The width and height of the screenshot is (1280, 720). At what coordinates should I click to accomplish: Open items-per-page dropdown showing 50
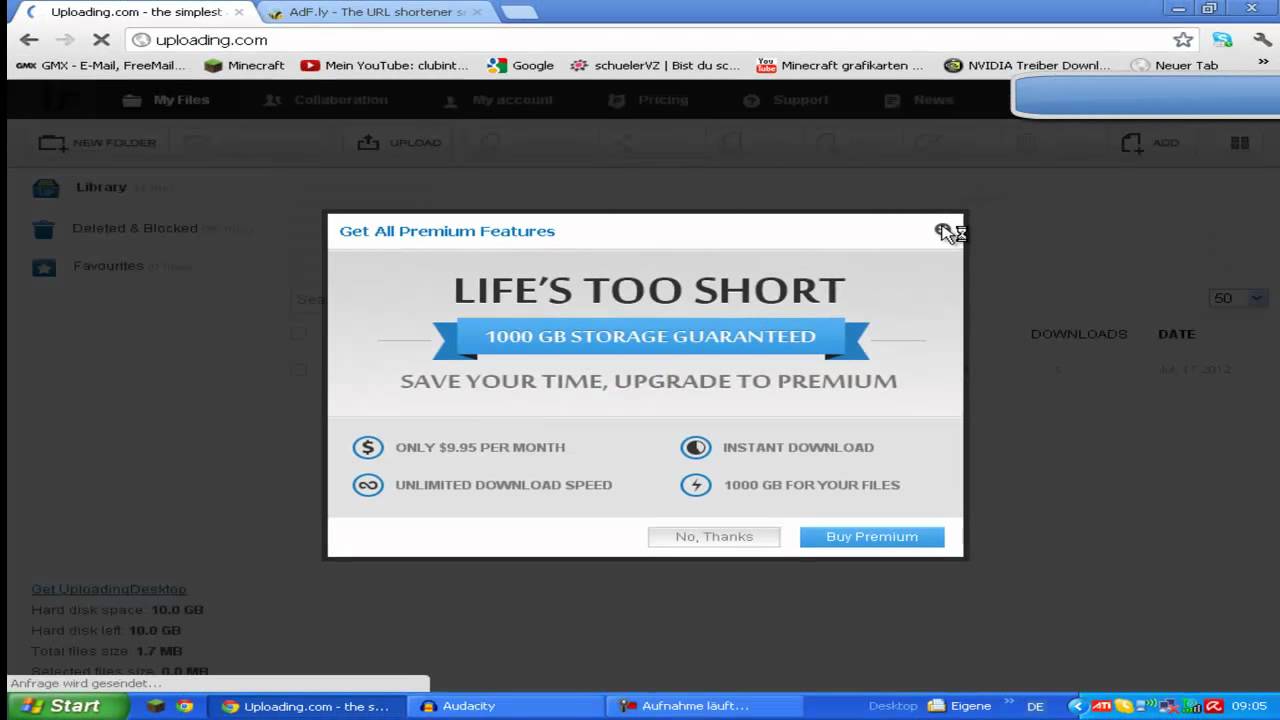pos(1238,298)
